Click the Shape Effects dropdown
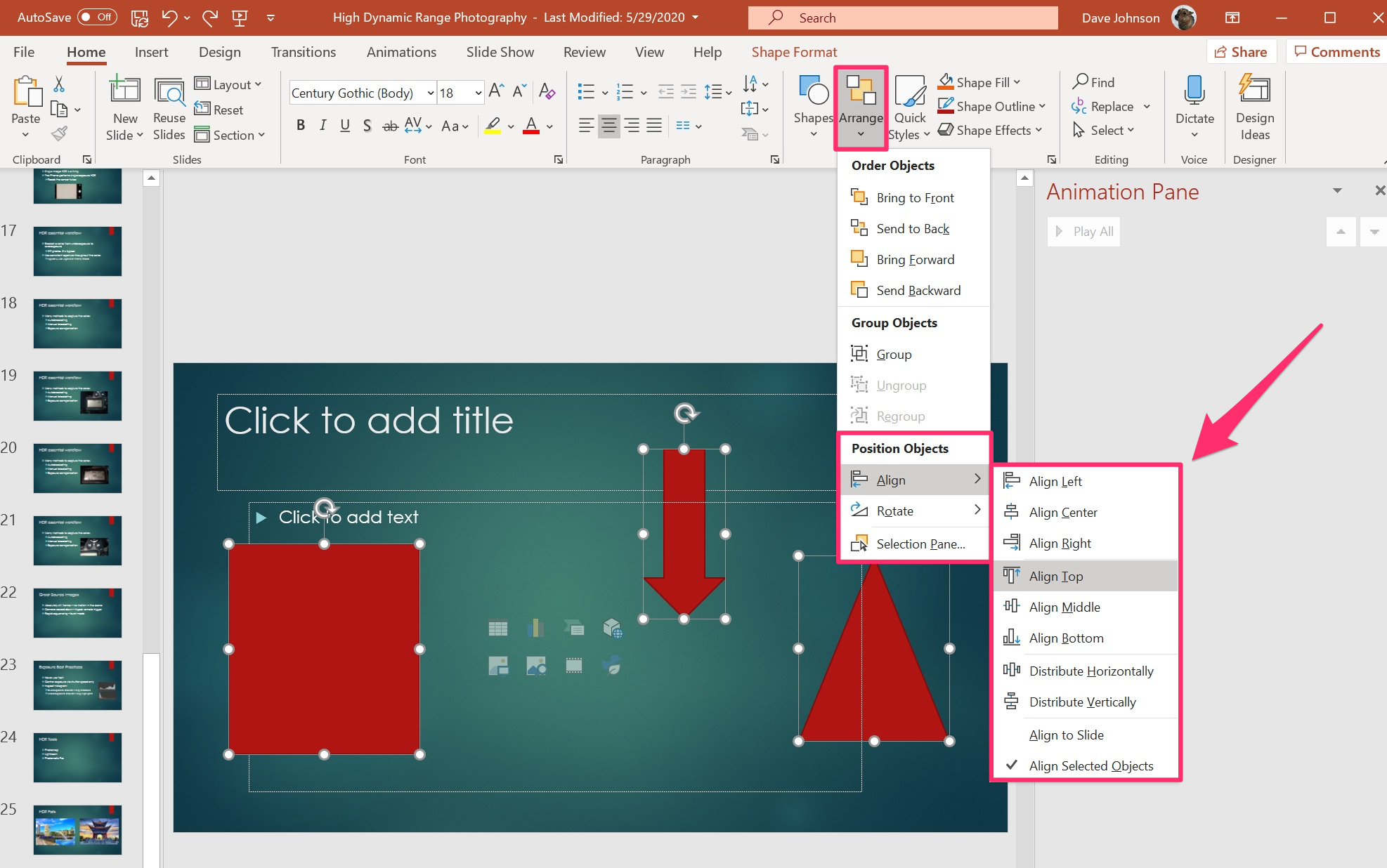The height and width of the screenshot is (868, 1387). click(993, 130)
